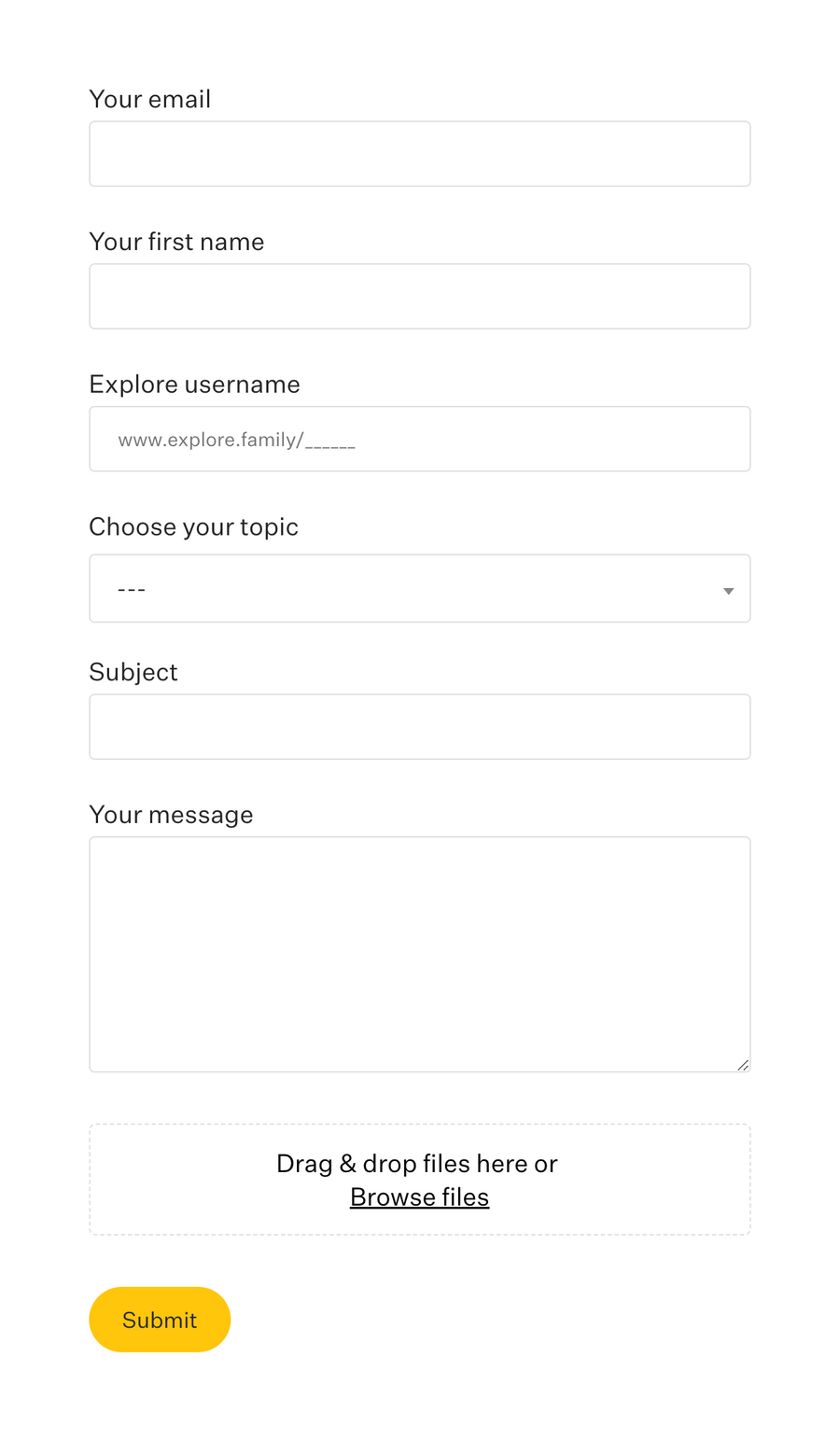Screen dimensions: 840x1441
Task: Click the 'Choose your topic' label
Action: (x=193, y=527)
